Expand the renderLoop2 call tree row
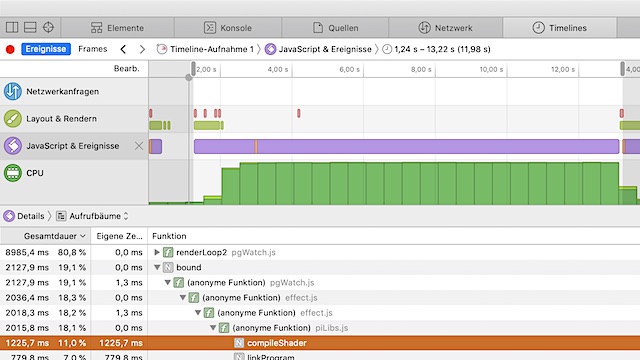Viewport: 640px width, 360px height. point(157,252)
